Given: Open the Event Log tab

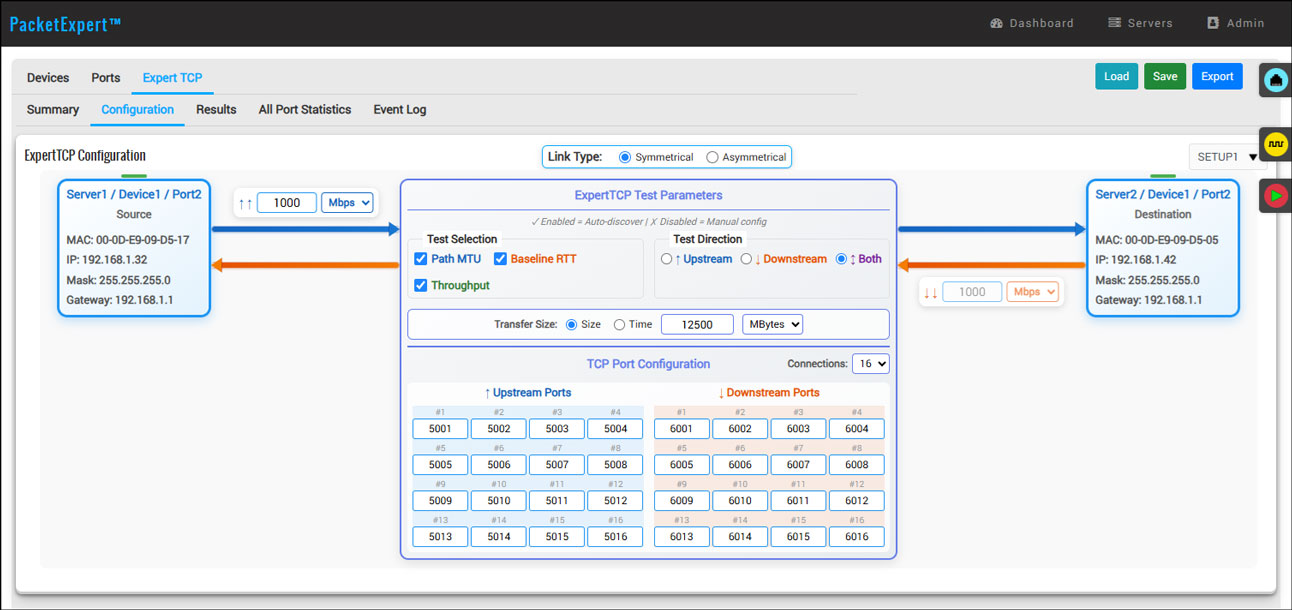Looking at the screenshot, I should tap(399, 110).
